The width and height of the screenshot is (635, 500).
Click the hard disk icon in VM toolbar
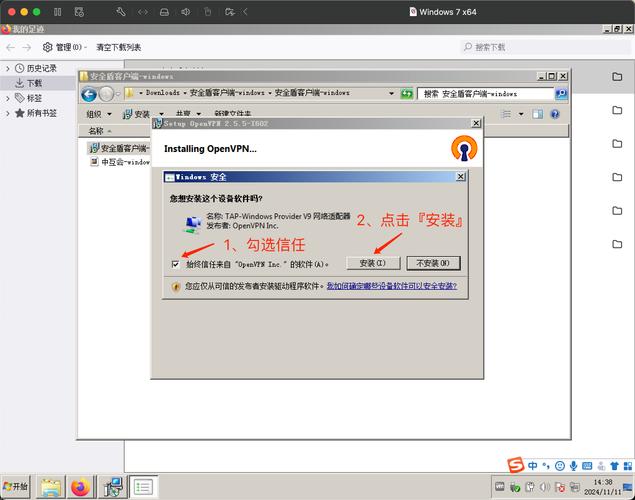(164, 12)
